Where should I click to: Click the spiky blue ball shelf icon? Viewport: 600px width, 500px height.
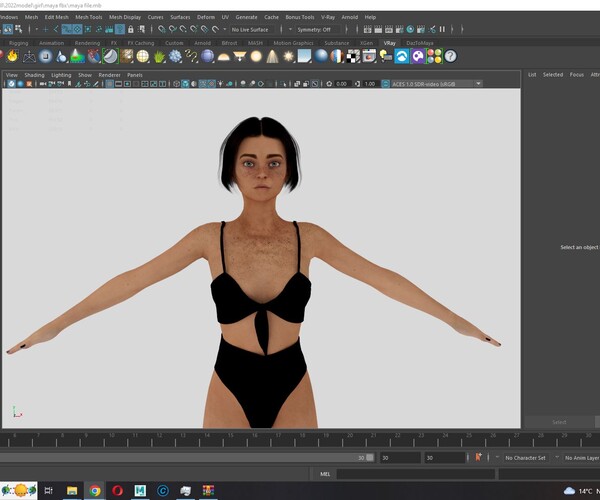tap(175, 57)
